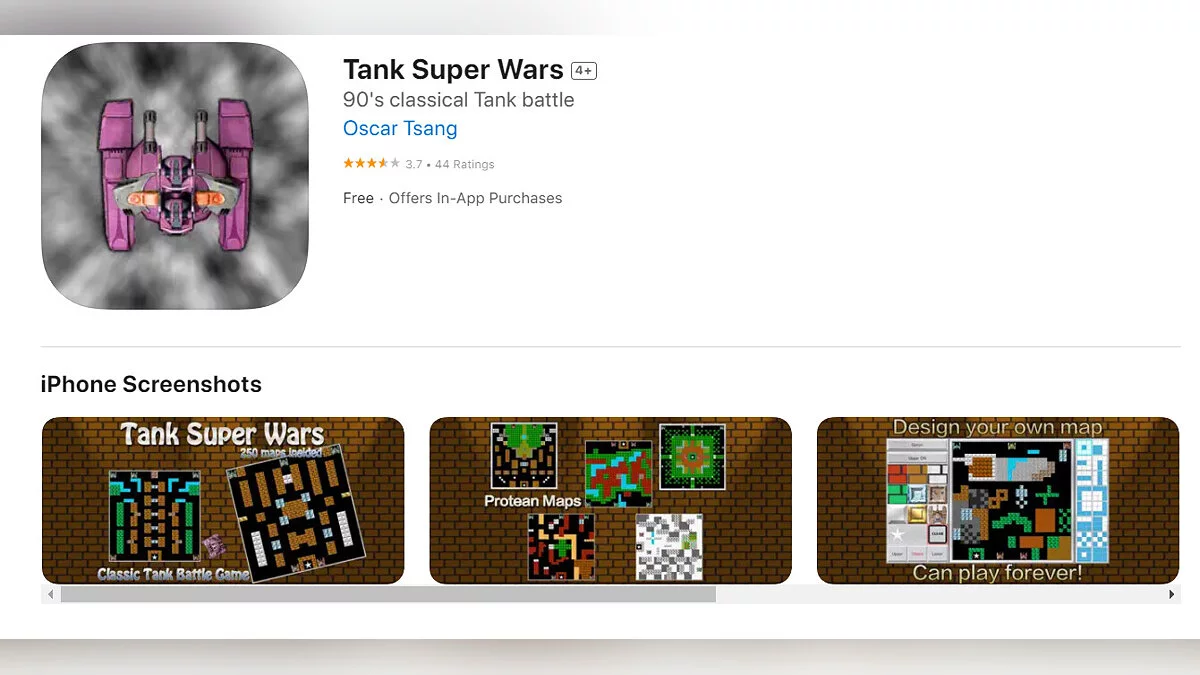
Task: Click the scrollbar right arrow
Action: tap(1171, 594)
